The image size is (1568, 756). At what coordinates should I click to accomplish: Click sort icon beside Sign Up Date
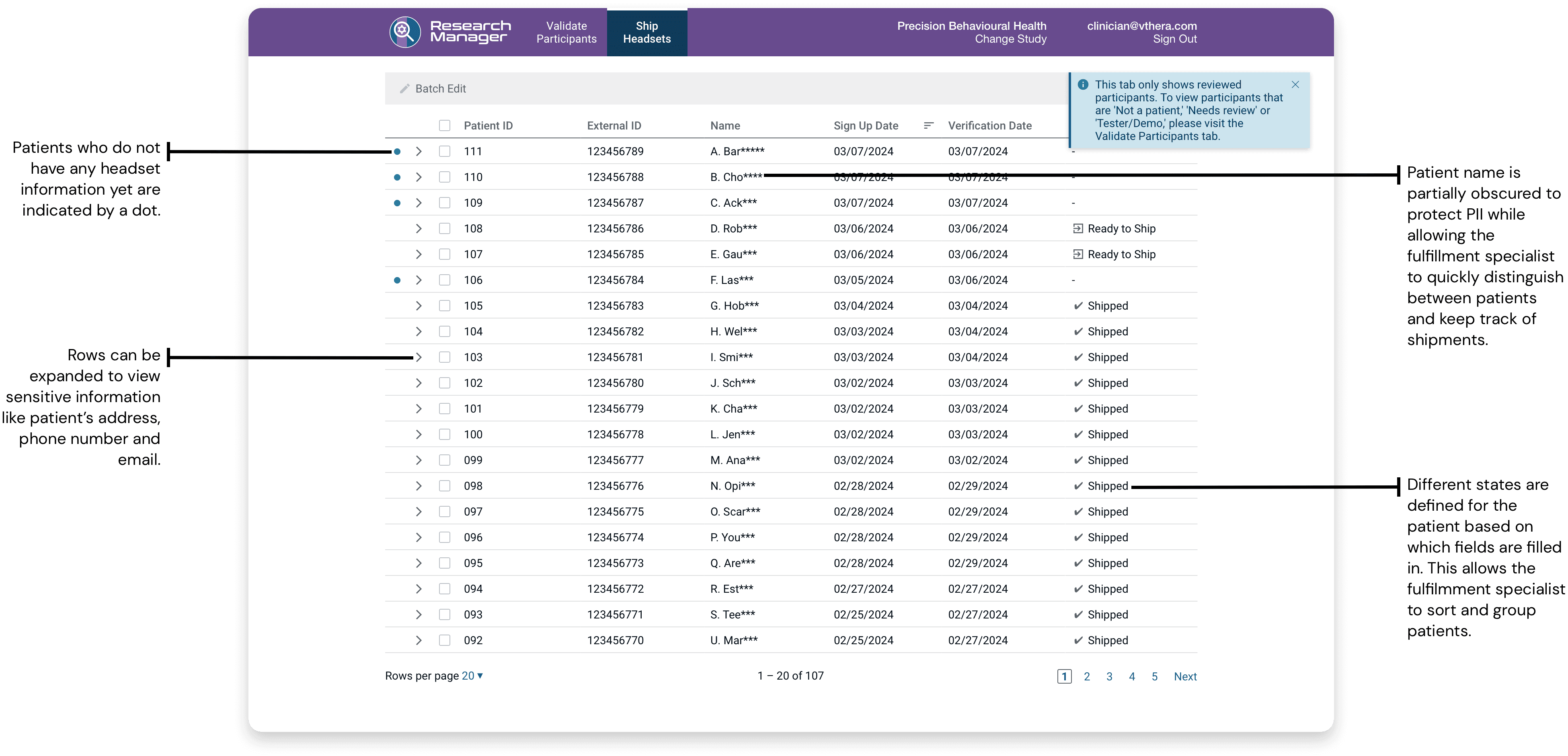click(x=928, y=125)
